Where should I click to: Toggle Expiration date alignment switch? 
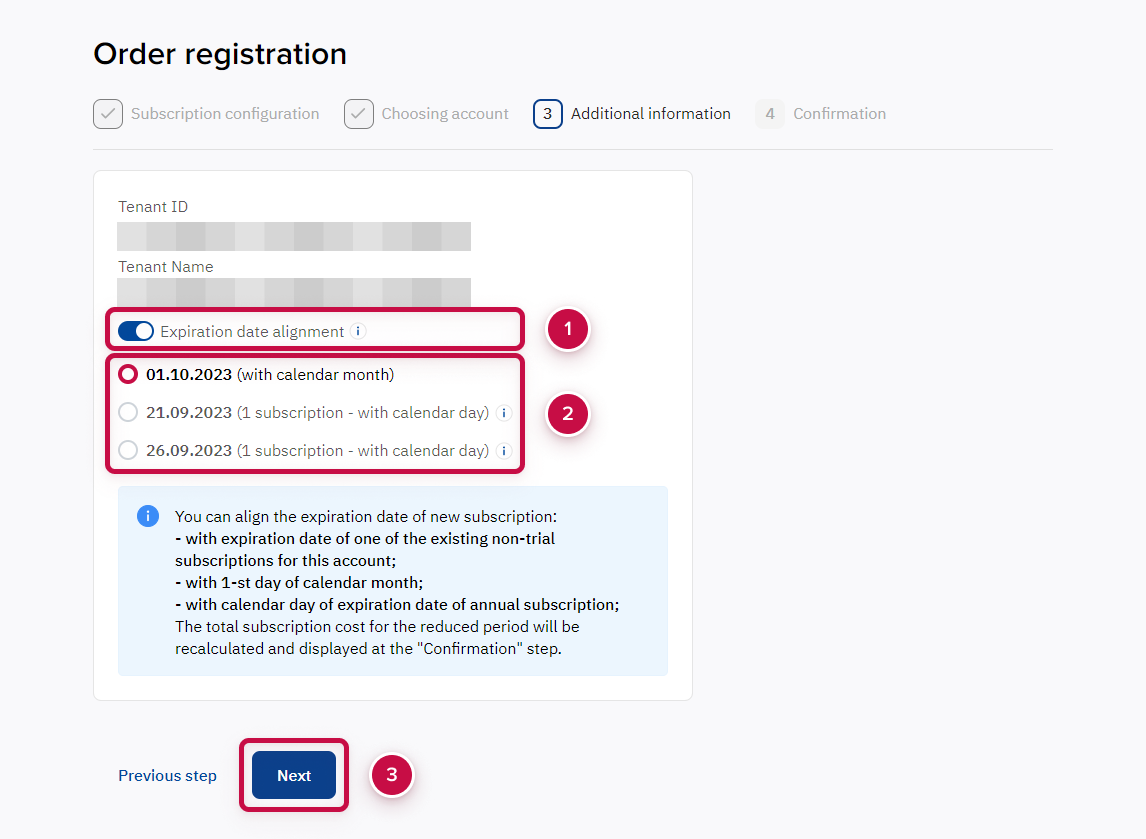136,331
